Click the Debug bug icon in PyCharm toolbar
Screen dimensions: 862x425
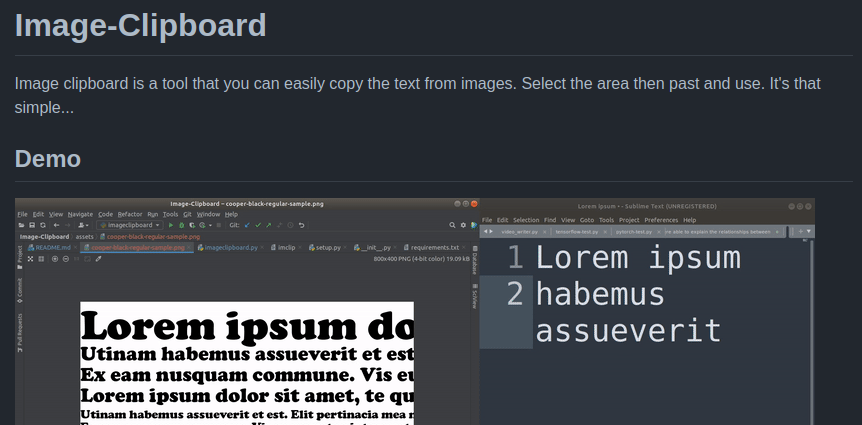(x=180, y=226)
